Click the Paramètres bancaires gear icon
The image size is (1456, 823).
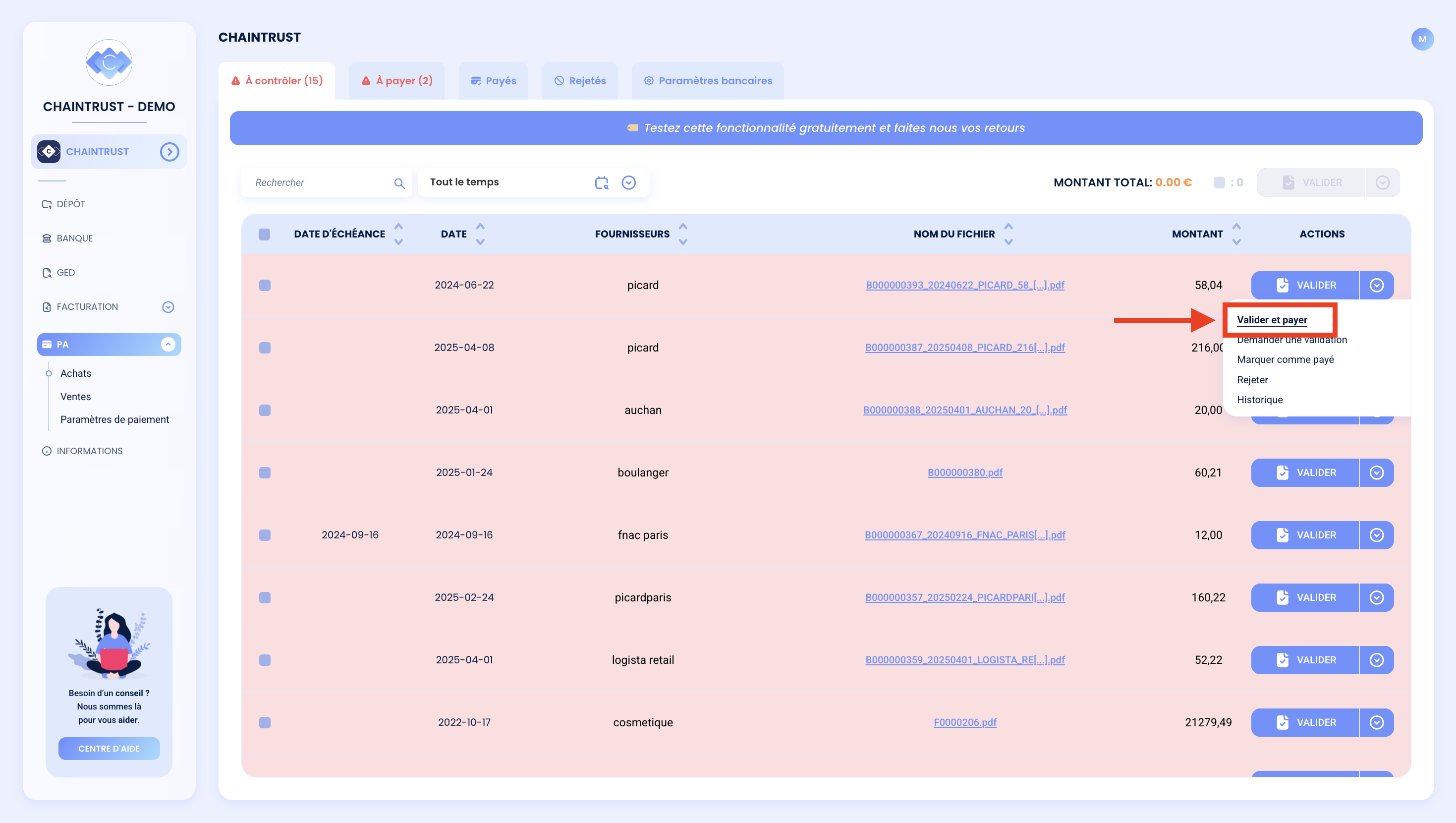(x=649, y=81)
